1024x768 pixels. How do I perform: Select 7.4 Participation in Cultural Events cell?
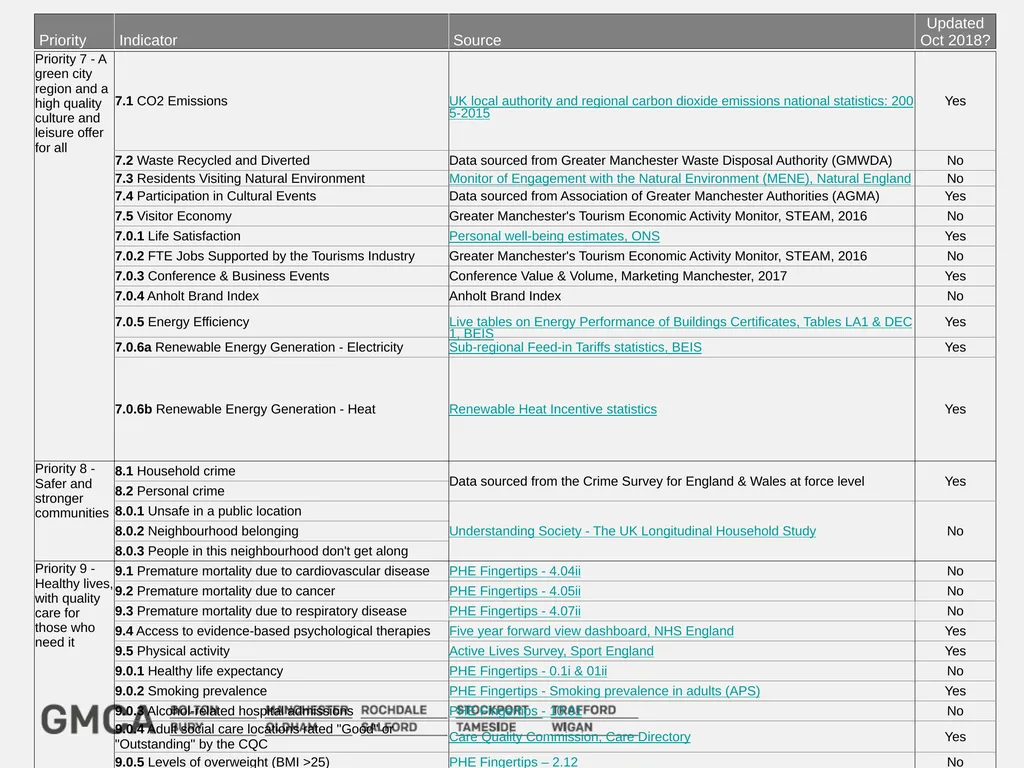(x=281, y=197)
